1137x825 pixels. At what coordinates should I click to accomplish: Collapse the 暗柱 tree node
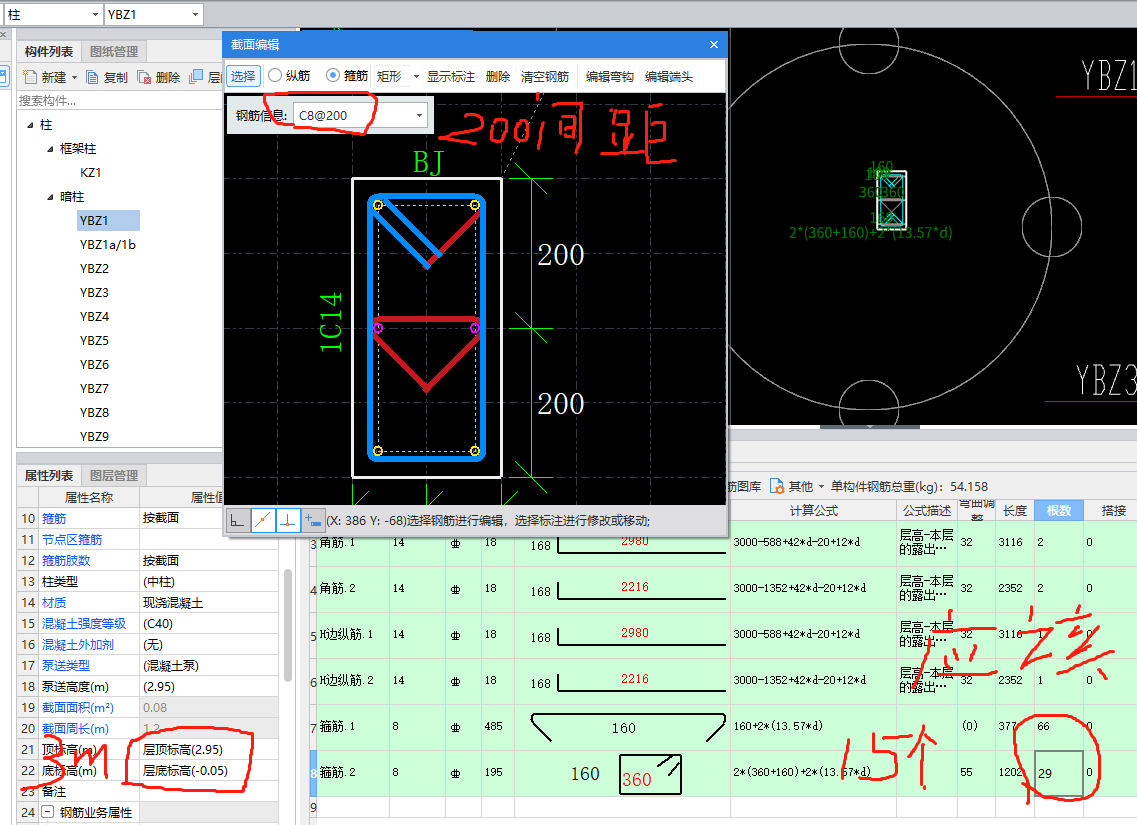tap(50, 197)
